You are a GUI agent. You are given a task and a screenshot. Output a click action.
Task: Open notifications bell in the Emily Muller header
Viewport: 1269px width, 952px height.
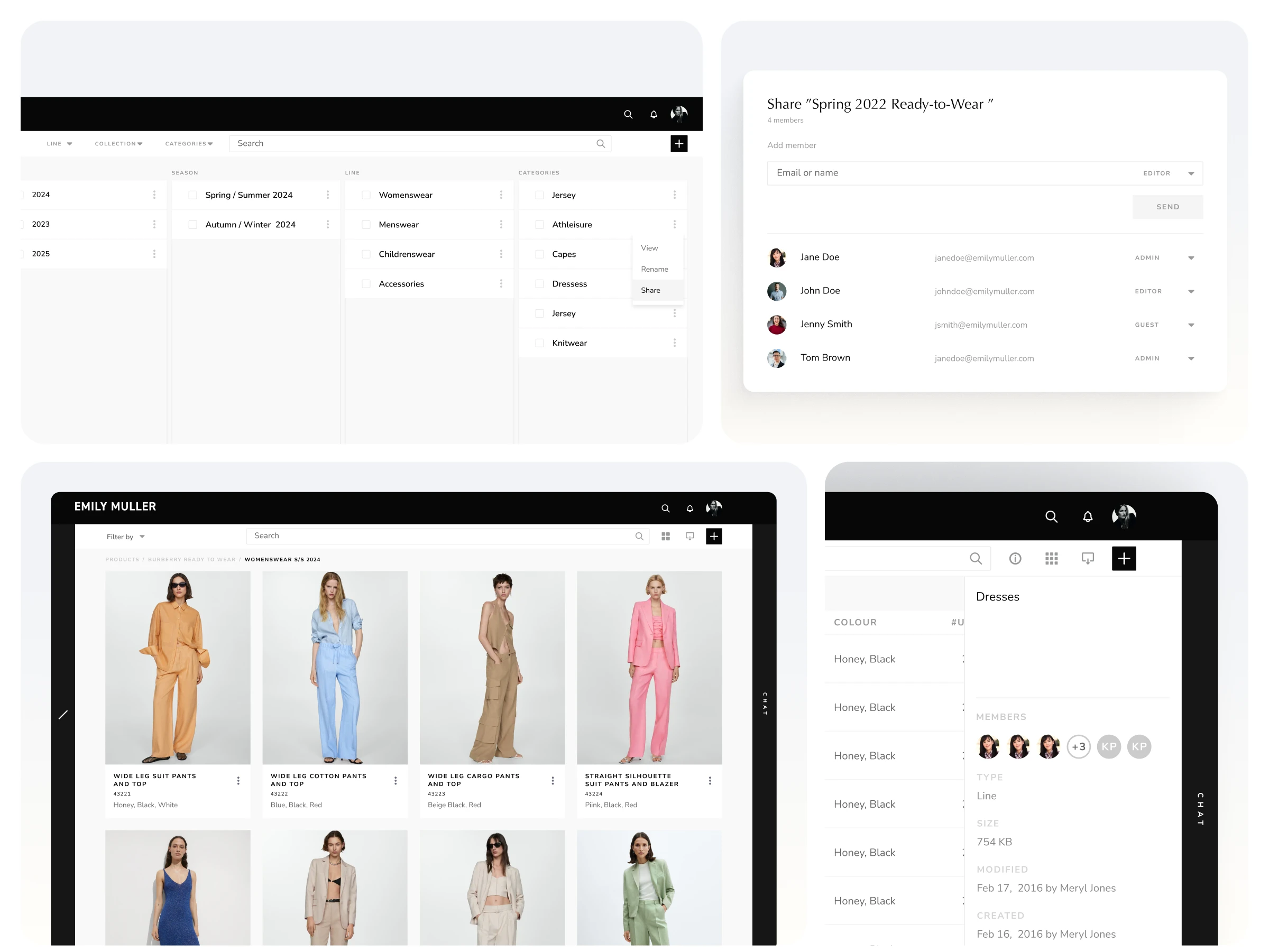(x=689, y=508)
